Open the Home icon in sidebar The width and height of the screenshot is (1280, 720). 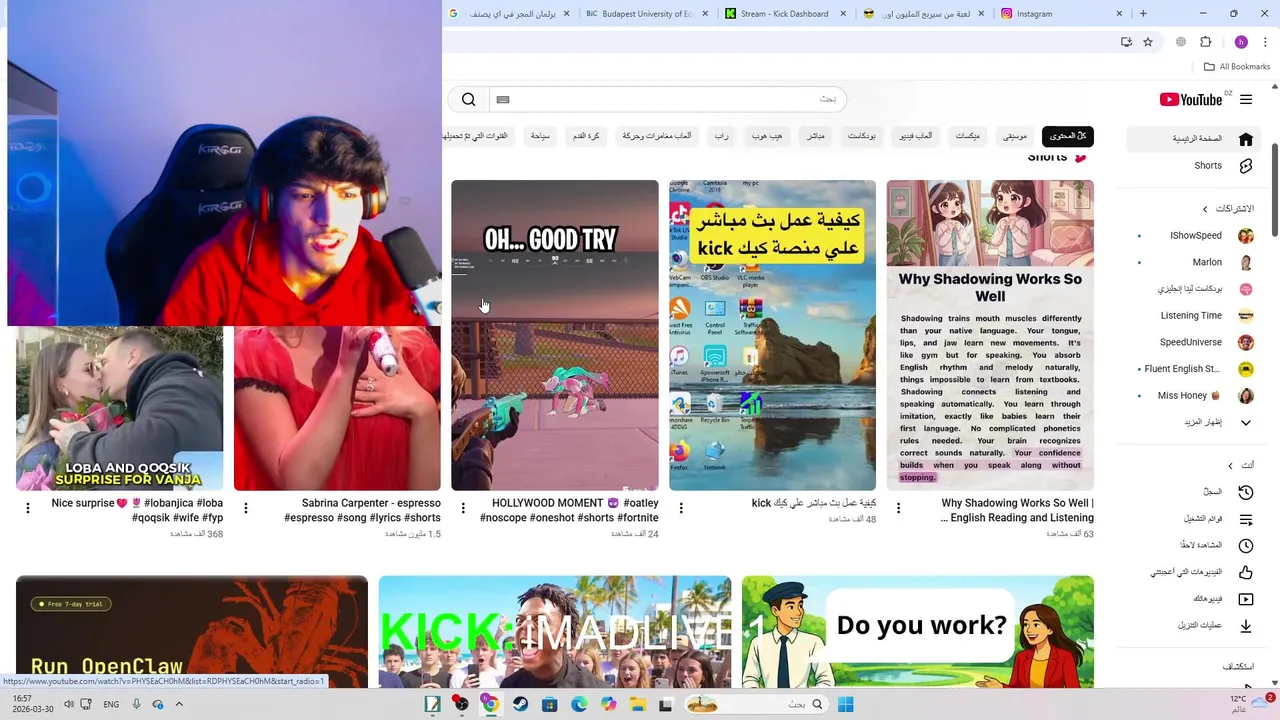1246,139
